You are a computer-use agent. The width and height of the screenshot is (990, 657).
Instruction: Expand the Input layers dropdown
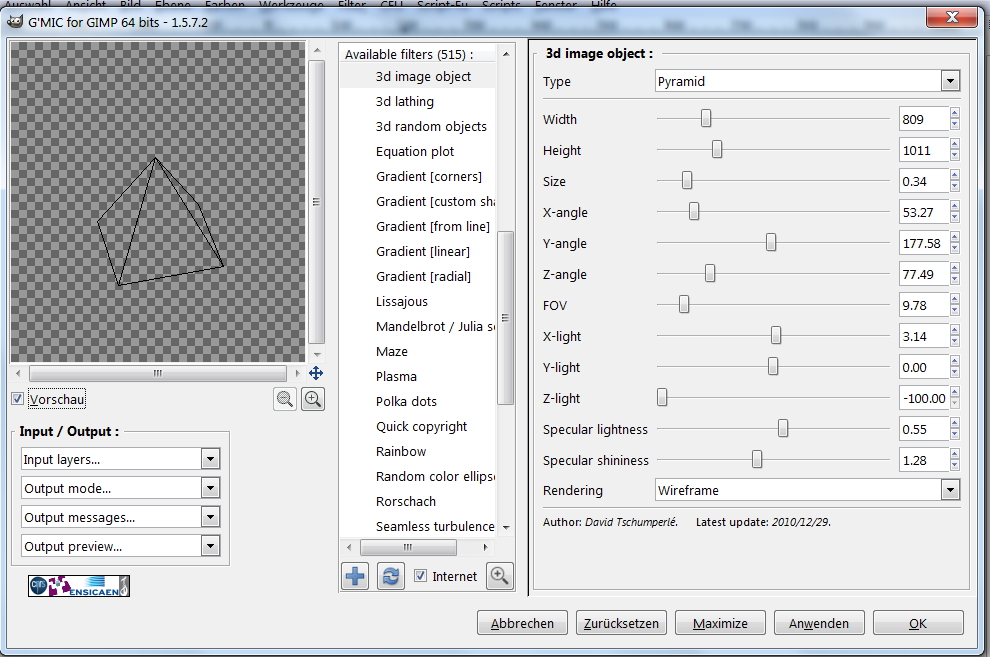coord(120,459)
